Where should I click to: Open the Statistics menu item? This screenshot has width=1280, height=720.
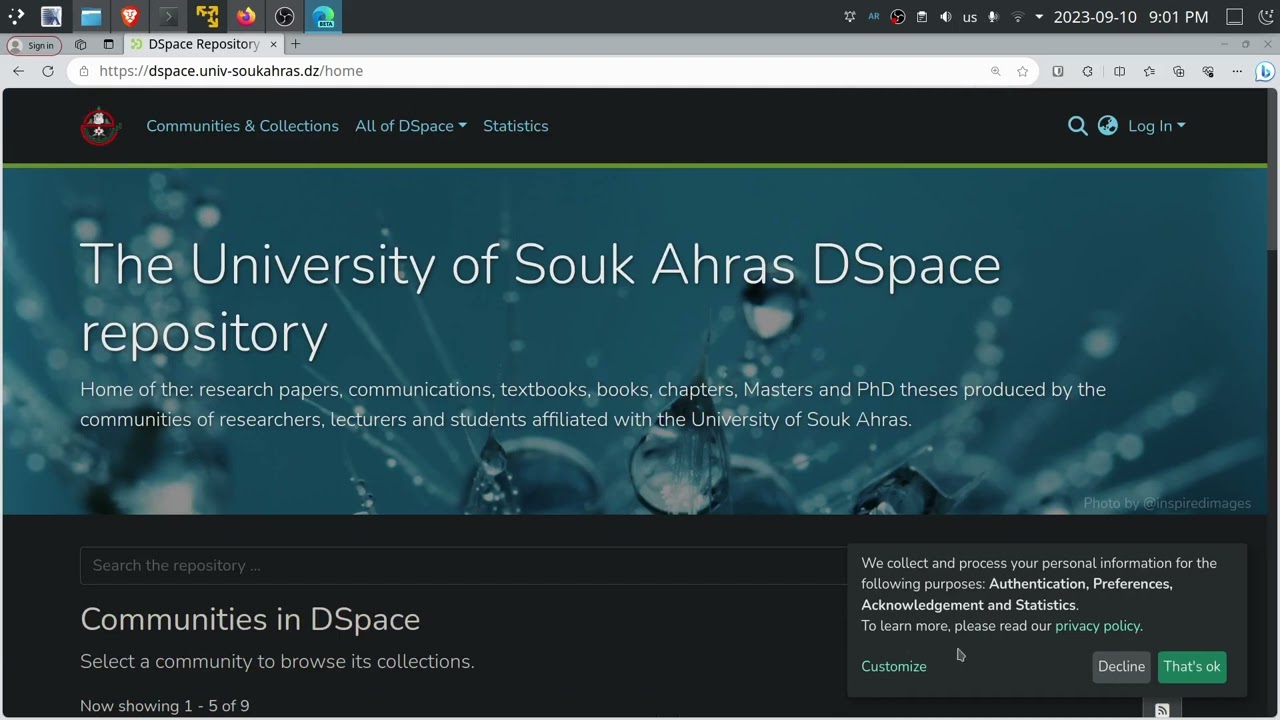point(516,126)
